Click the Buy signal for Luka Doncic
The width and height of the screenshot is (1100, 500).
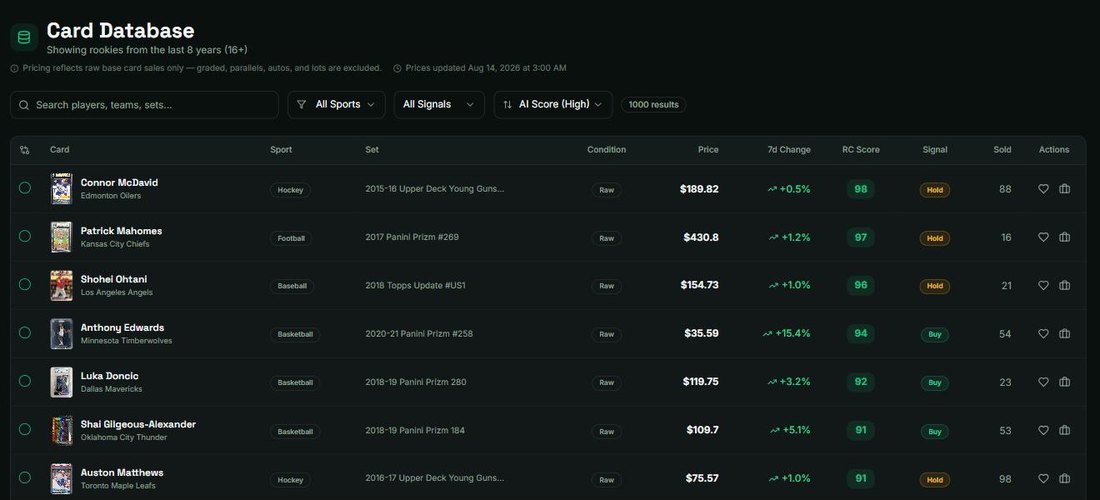tap(934, 383)
